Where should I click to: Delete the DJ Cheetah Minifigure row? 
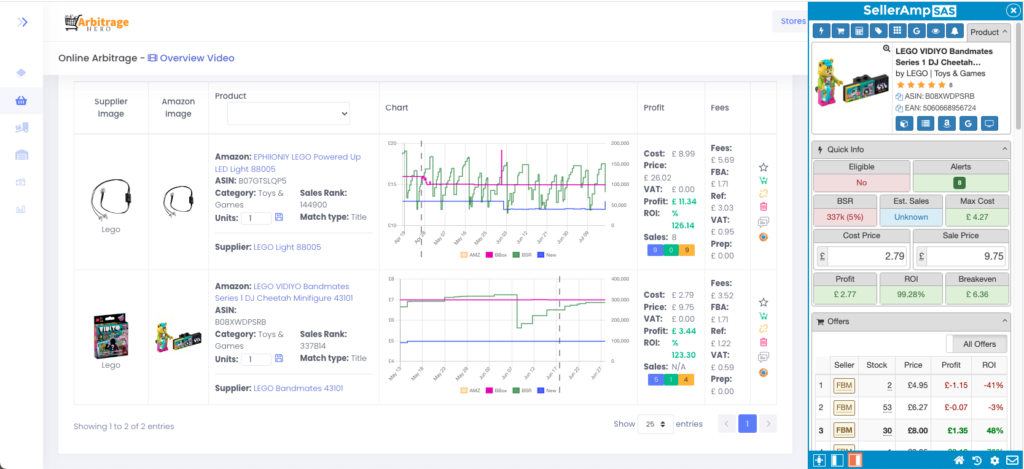pos(763,342)
